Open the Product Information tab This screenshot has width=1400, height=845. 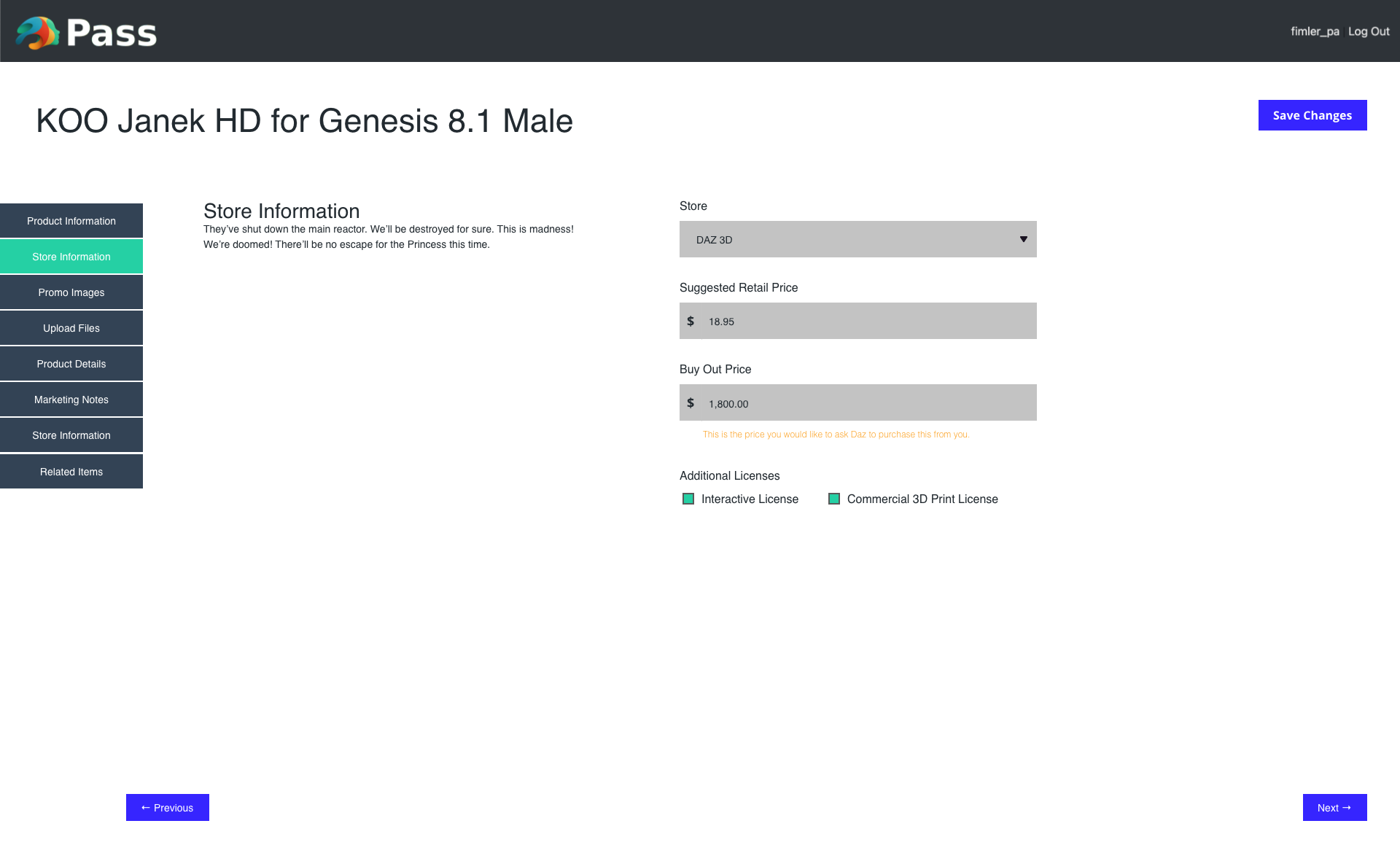pyautogui.click(x=71, y=221)
